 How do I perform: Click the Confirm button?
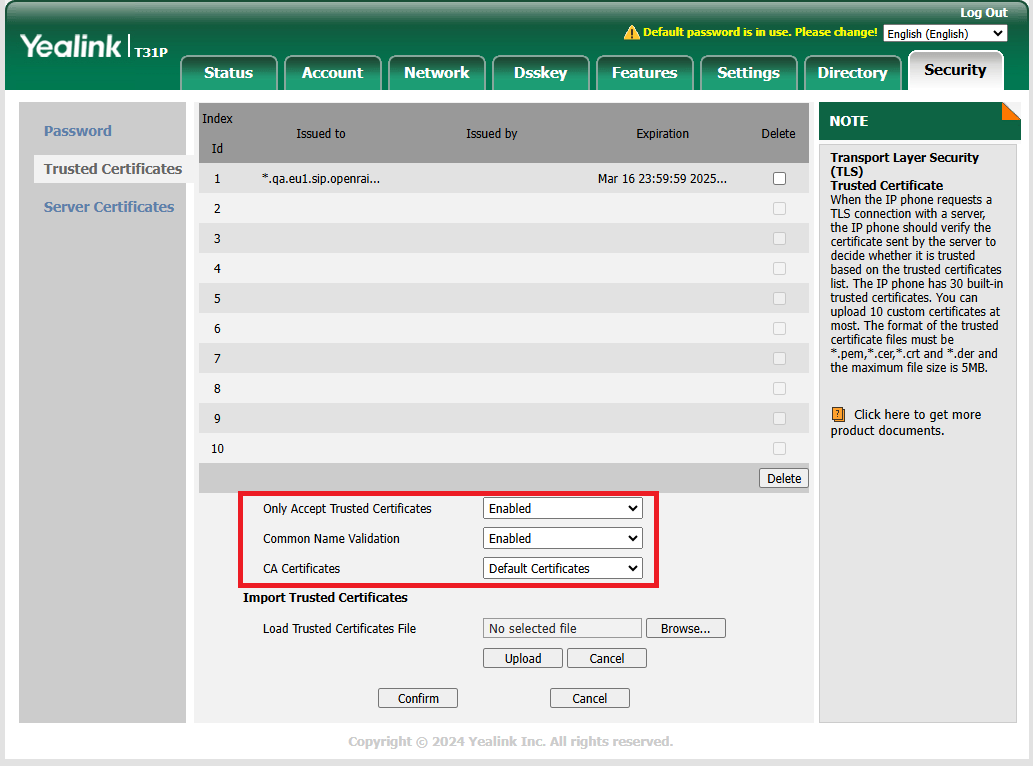[418, 698]
